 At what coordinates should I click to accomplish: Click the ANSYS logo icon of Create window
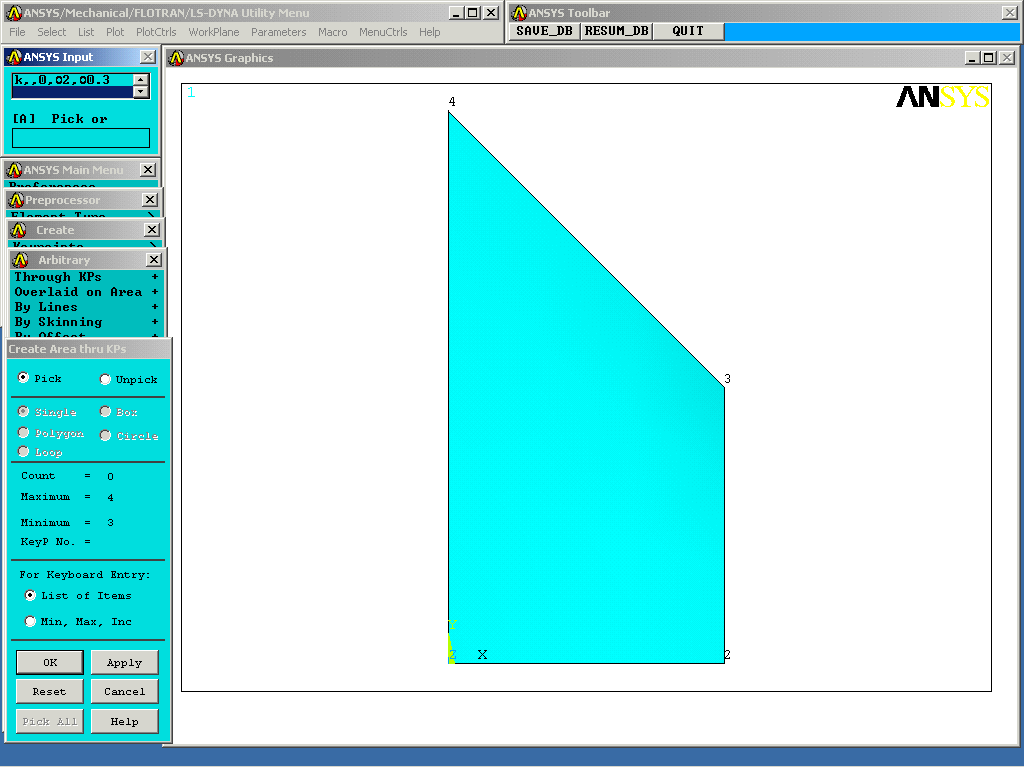tap(19, 230)
